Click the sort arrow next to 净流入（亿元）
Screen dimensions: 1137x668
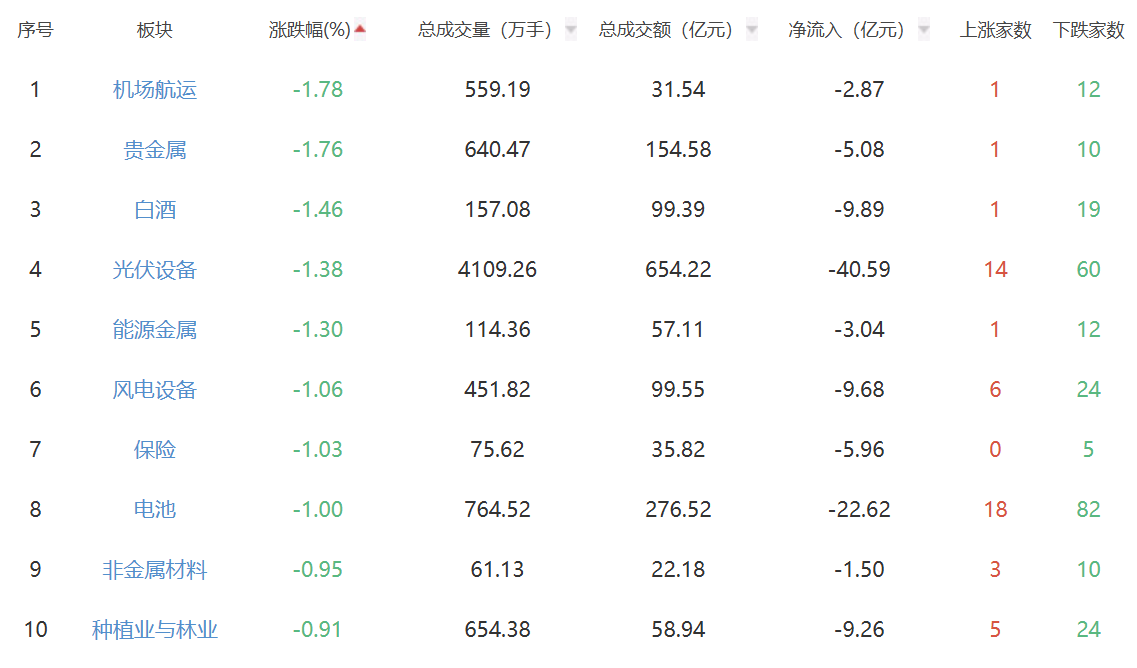coord(923,31)
